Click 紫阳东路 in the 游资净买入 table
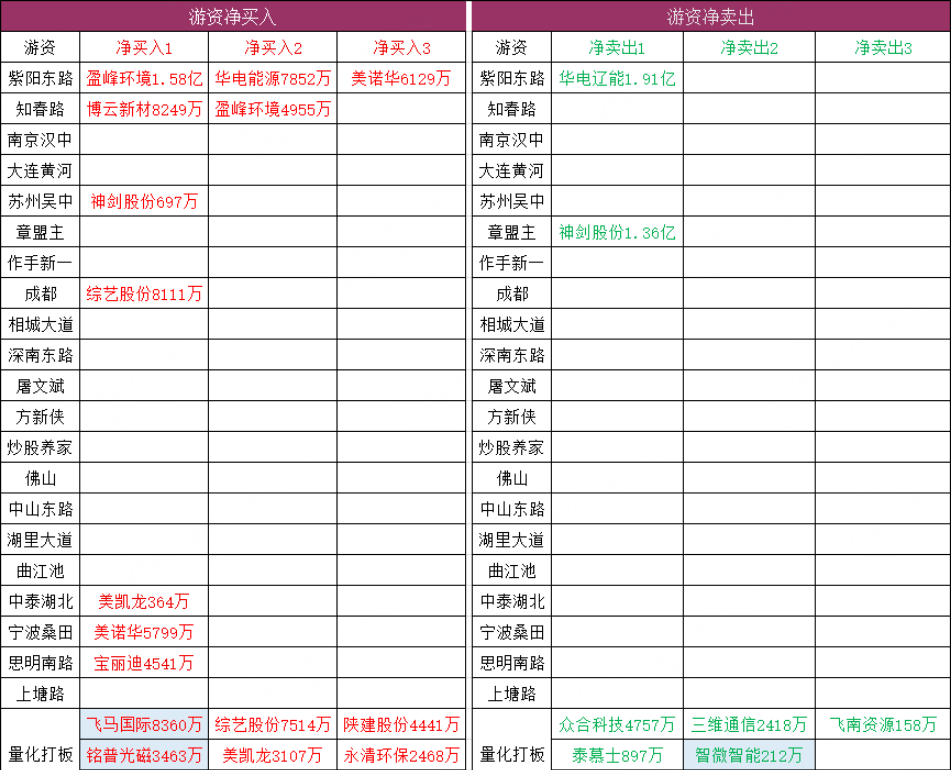Screen dimensions: 952x770 tap(40, 78)
